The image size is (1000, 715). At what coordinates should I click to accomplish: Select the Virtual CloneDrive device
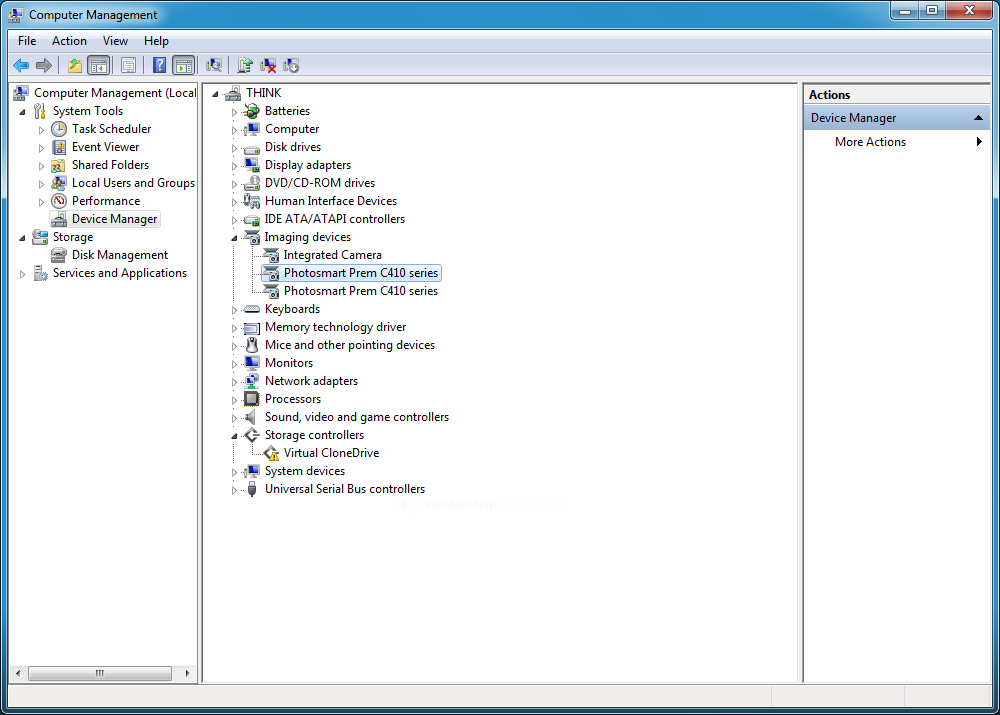pyautogui.click(x=331, y=453)
